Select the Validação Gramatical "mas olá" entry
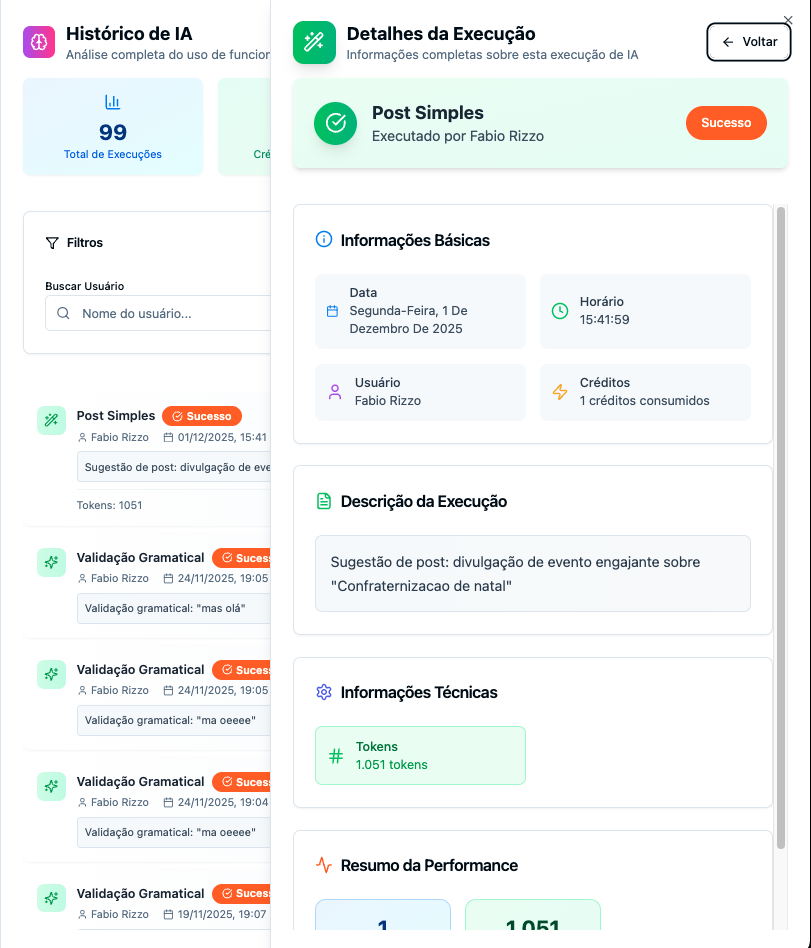Viewport: 811px width, 948px height. (x=140, y=558)
